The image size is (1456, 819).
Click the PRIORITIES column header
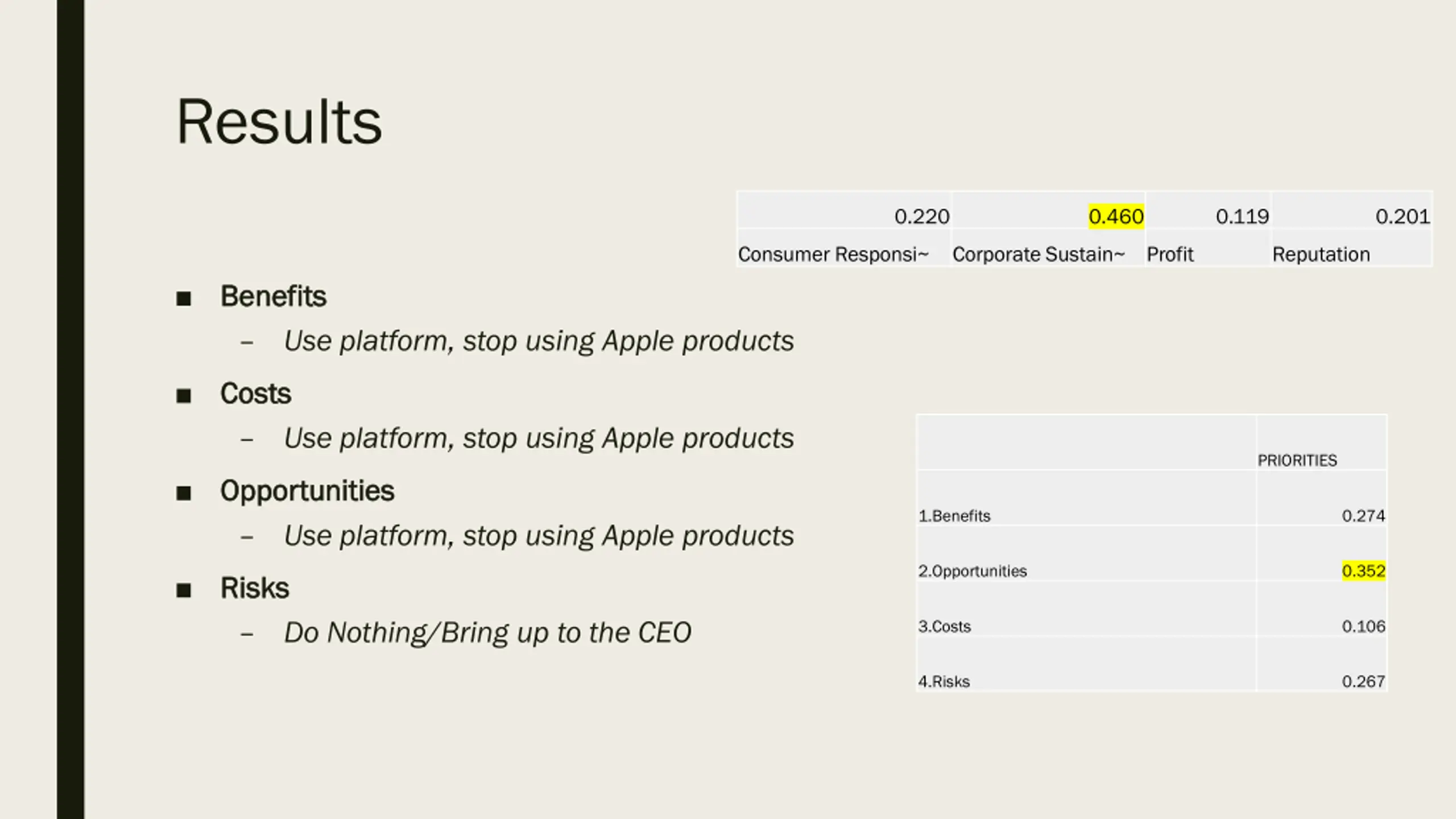[x=1297, y=460]
